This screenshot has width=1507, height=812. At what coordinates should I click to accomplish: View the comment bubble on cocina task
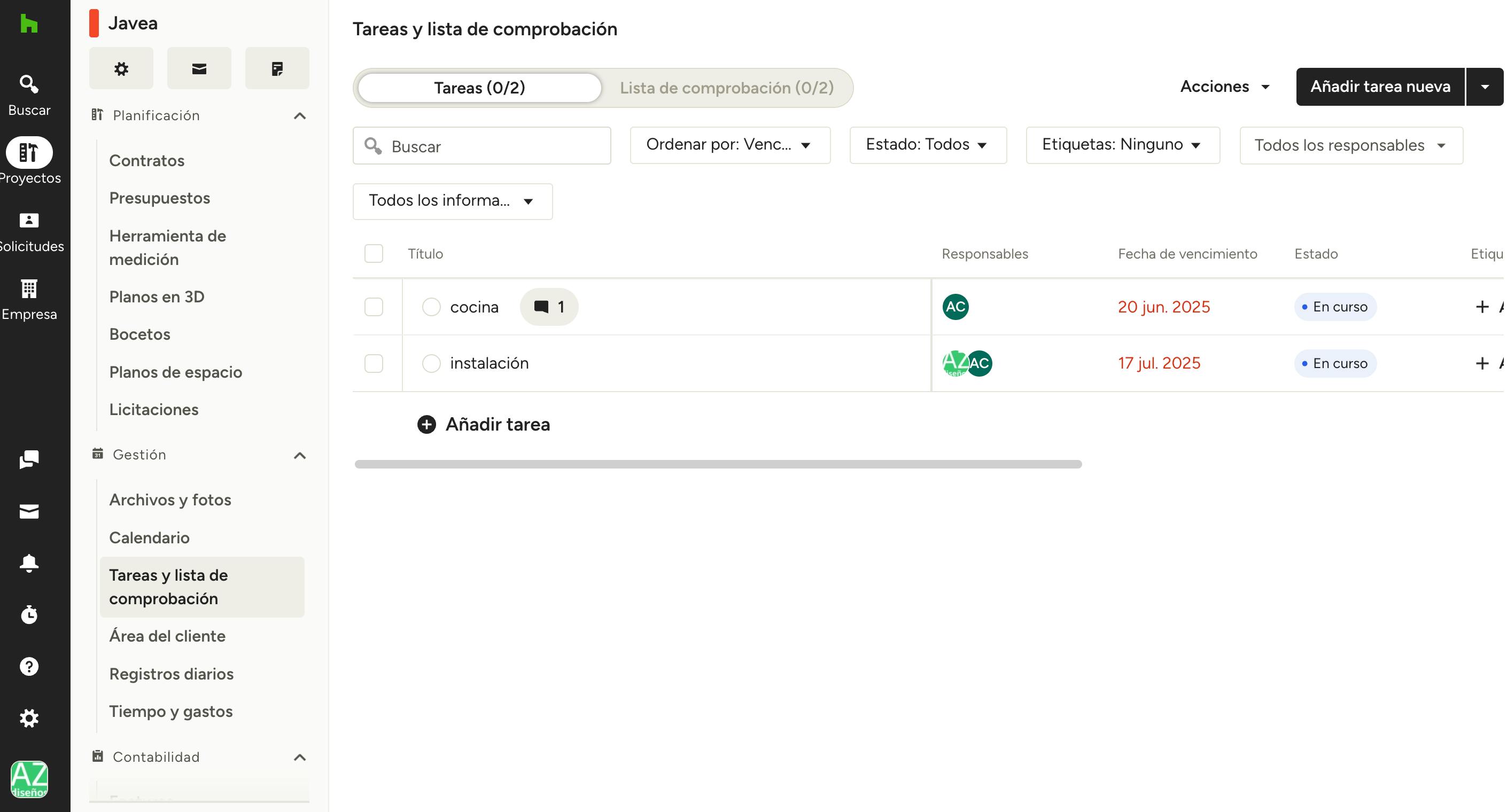[x=549, y=307]
